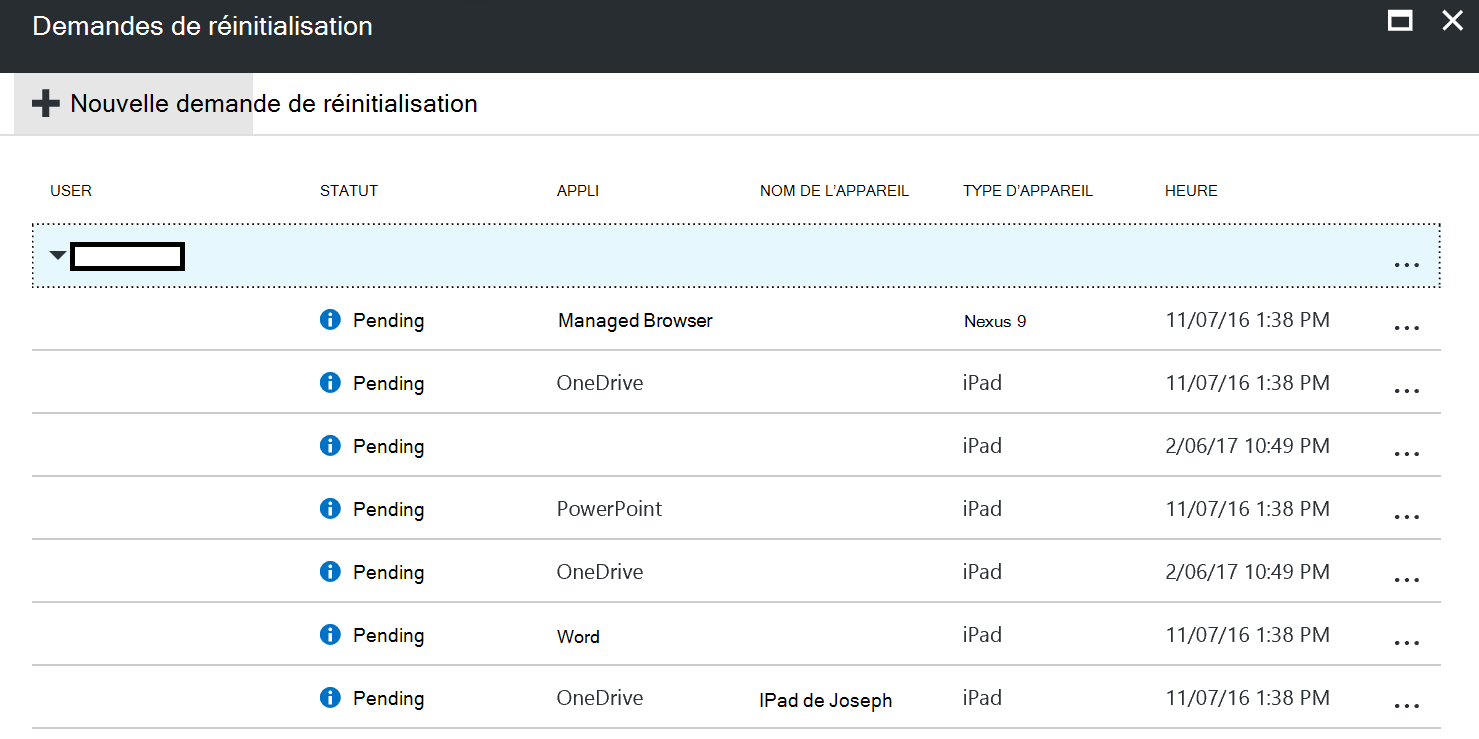
Task: Click OneDrive in the IPad de Joseph row
Action: (x=600, y=698)
